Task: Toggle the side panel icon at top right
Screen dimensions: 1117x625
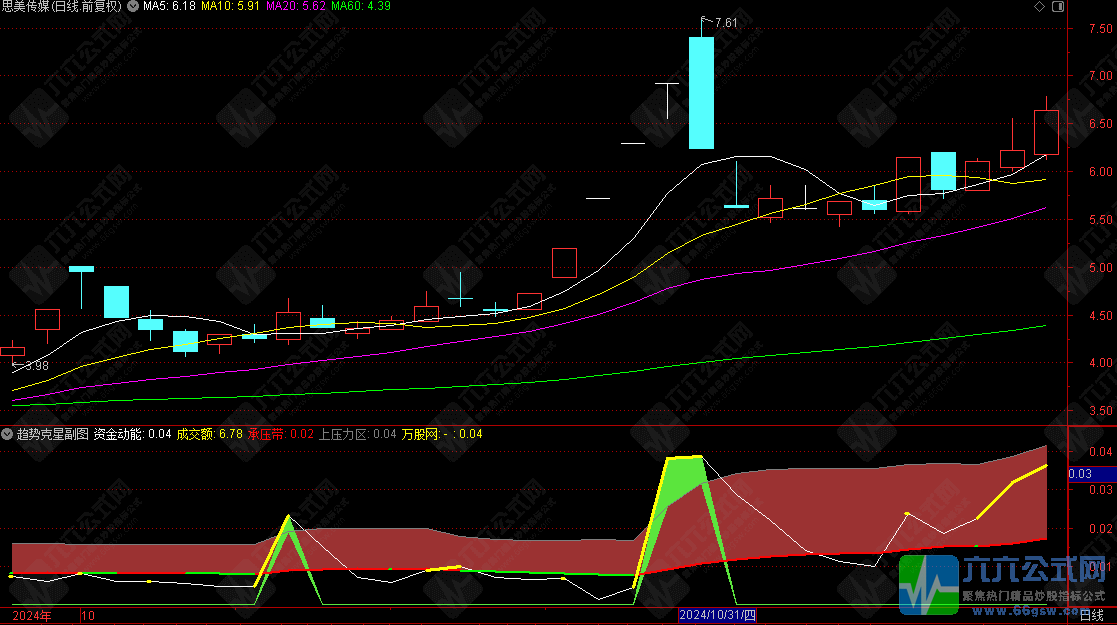Action: (x=1058, y=6)
